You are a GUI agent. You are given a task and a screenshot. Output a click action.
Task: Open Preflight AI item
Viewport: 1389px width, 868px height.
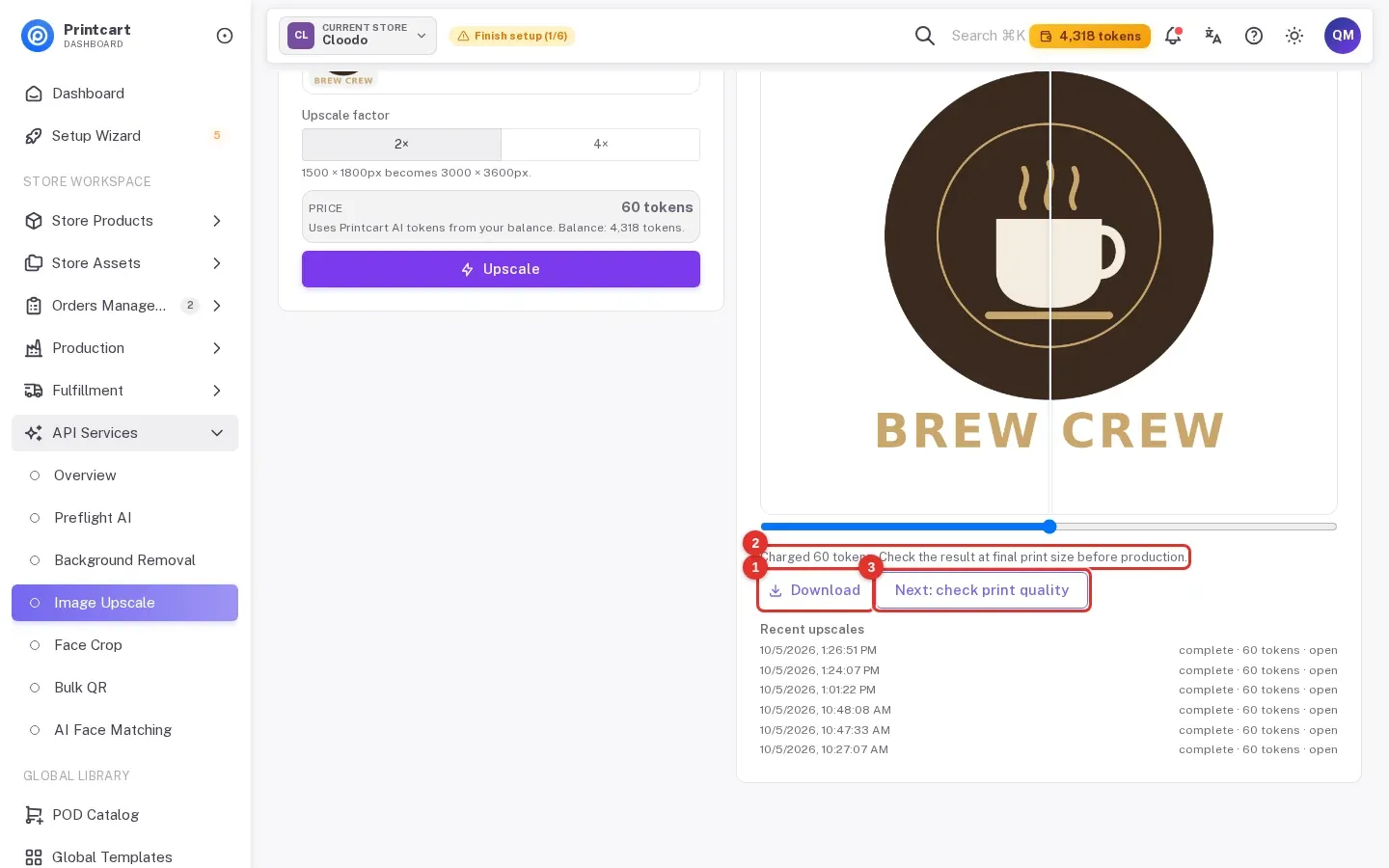tap(125, 518)
